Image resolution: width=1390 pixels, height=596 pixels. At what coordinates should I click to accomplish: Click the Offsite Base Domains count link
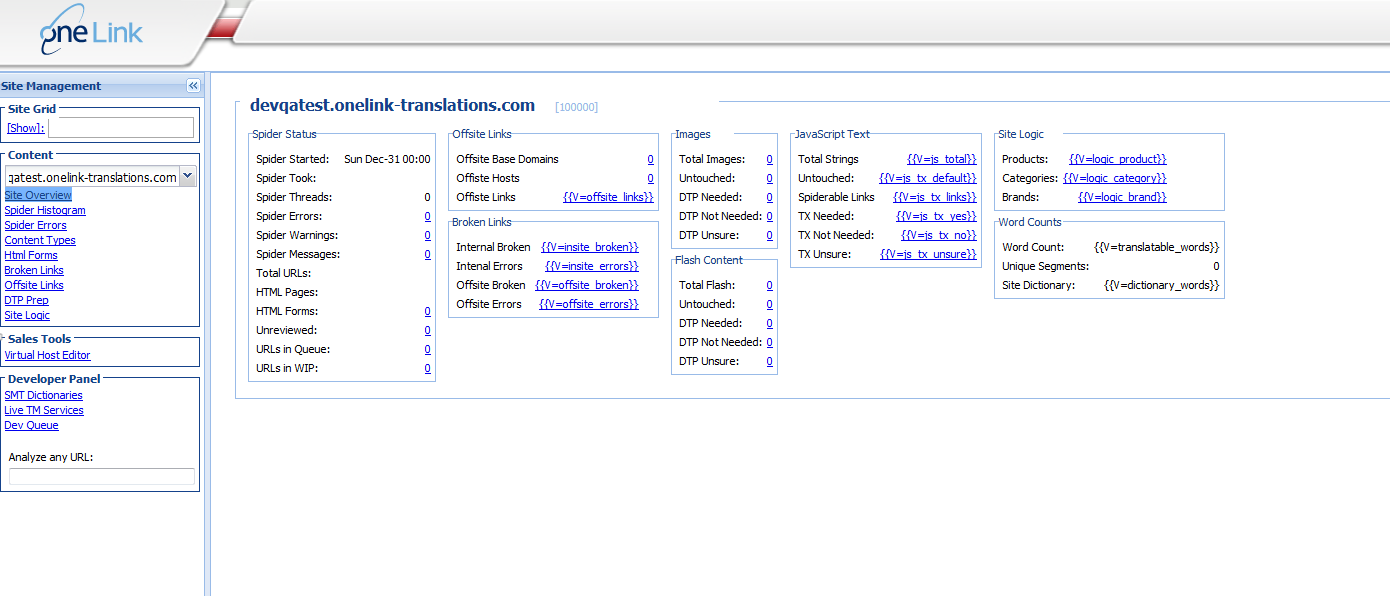click(x=650, y=159)
